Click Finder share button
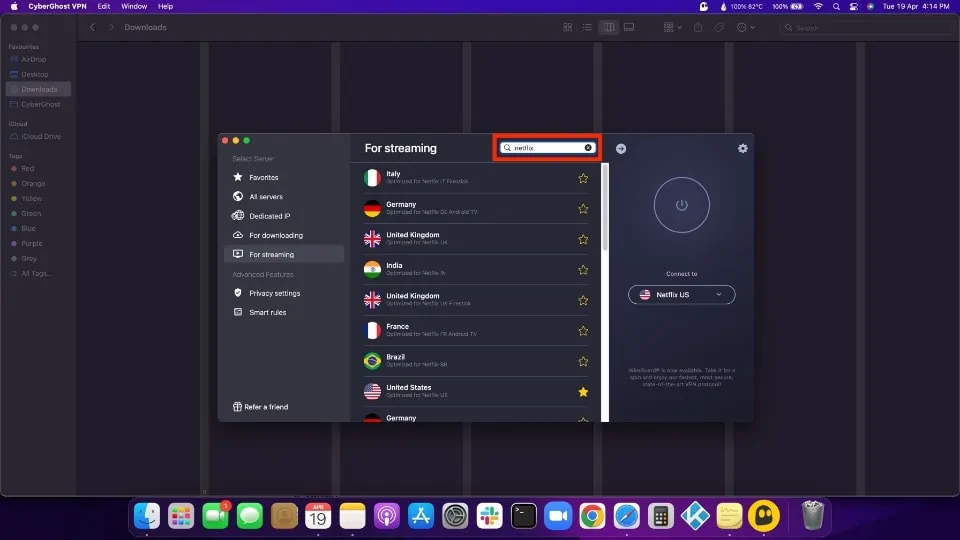Screen dimensions: 960x540 [x=698, y=27]
